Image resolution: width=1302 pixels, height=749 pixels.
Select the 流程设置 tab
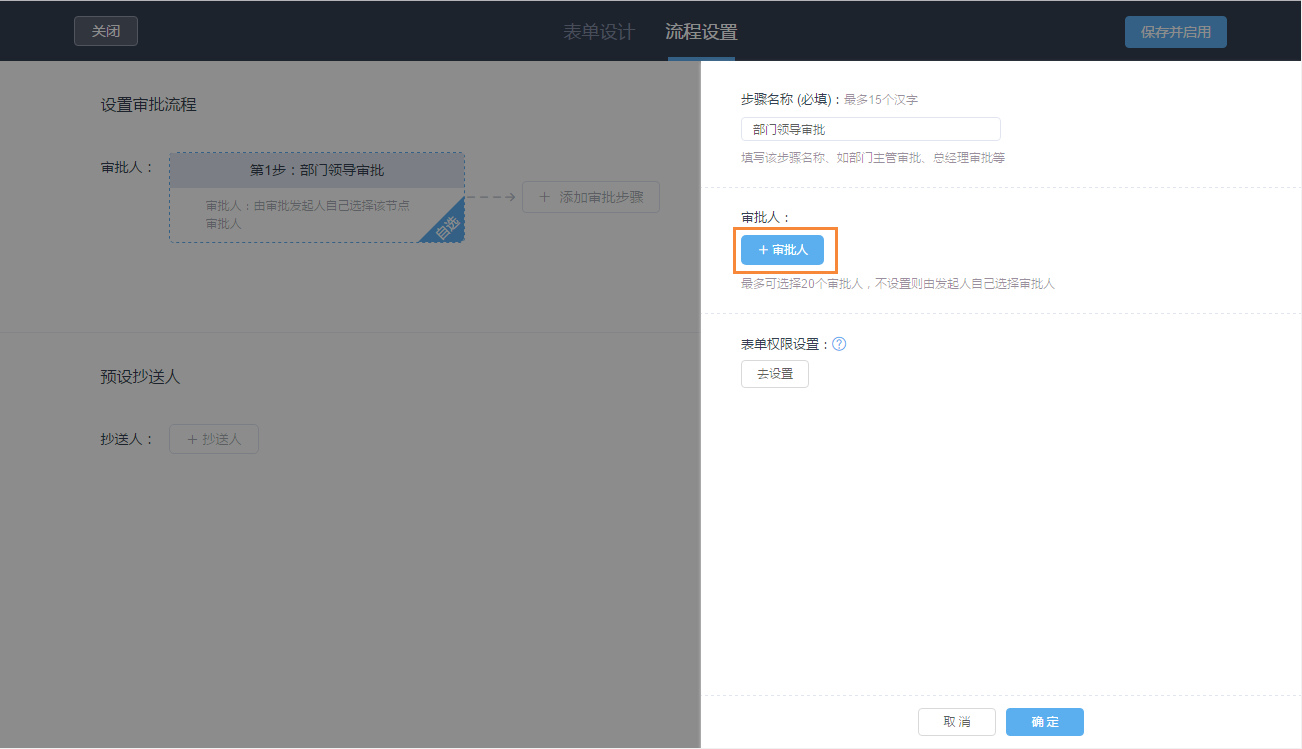(x=701, y=31)
